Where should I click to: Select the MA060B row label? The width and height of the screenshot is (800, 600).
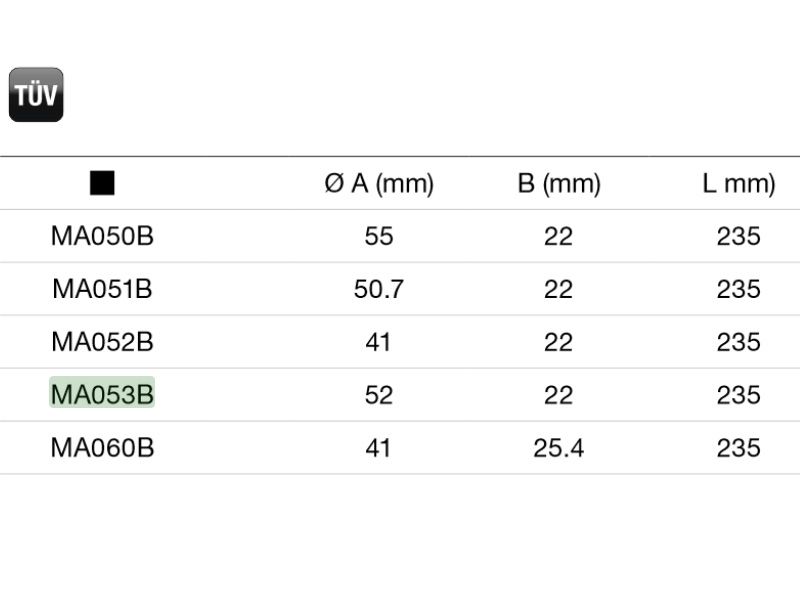[102, 448]
